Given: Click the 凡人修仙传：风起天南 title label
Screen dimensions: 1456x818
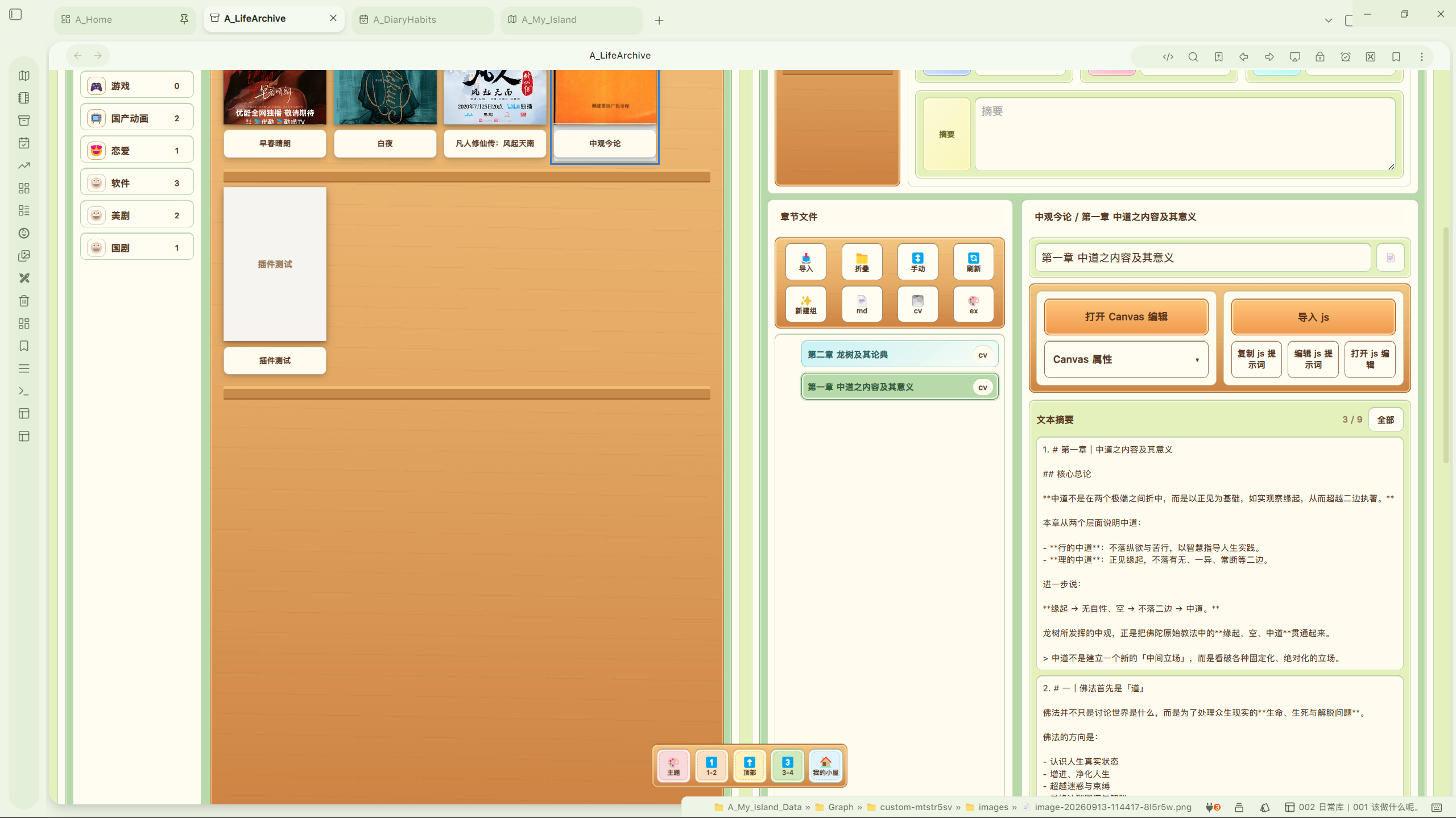Looking at the screenshot, I should point(495,143).
